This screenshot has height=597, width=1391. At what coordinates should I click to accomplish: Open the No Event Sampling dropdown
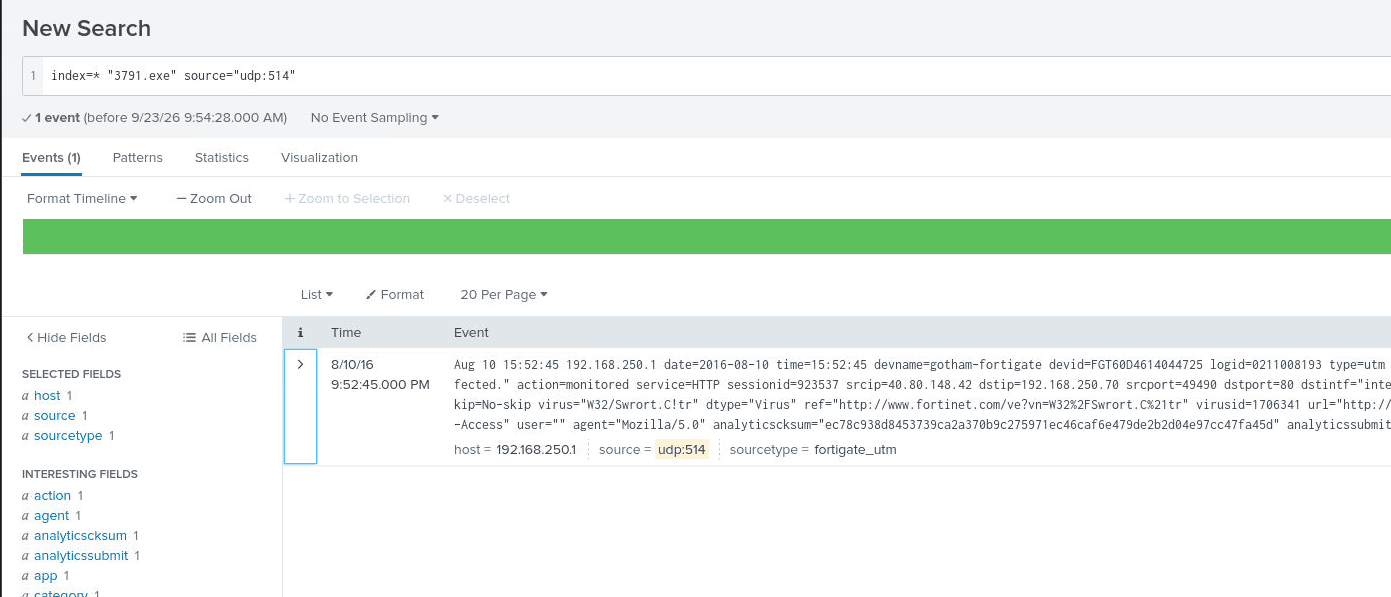[375, 117]
